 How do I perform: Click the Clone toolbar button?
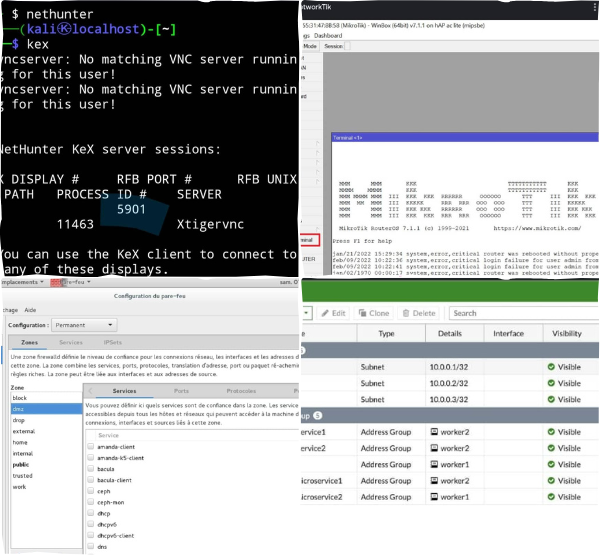coord(374,313)
